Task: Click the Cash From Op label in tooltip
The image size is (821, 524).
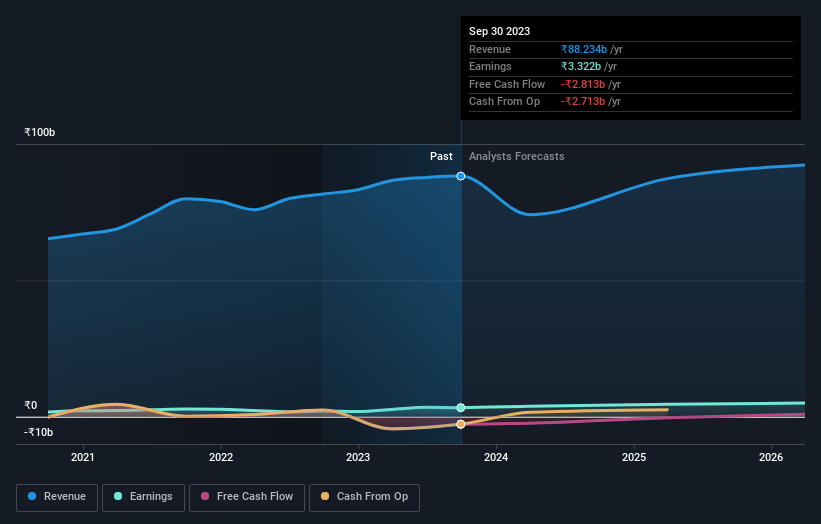Action: (x=504, y=102)
